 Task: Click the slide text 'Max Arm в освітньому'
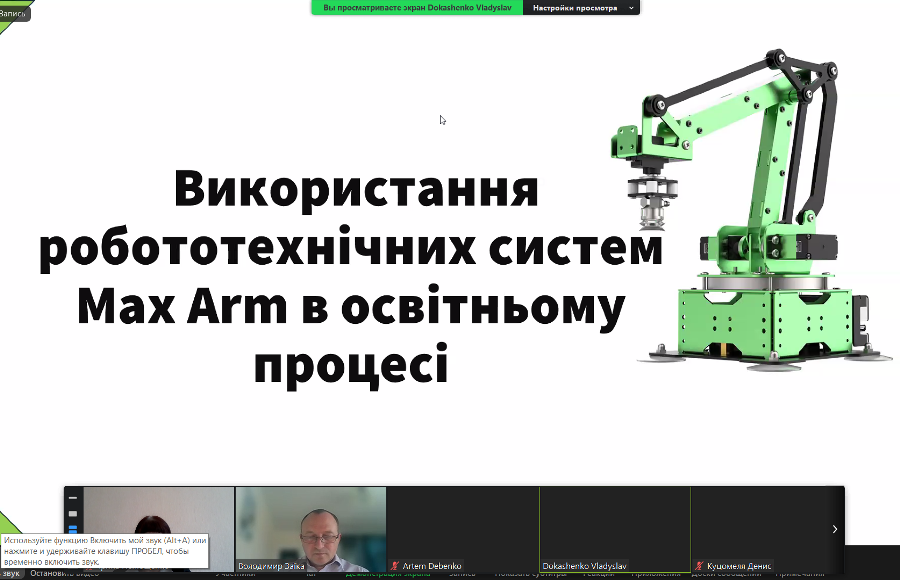tap(351, 307)
